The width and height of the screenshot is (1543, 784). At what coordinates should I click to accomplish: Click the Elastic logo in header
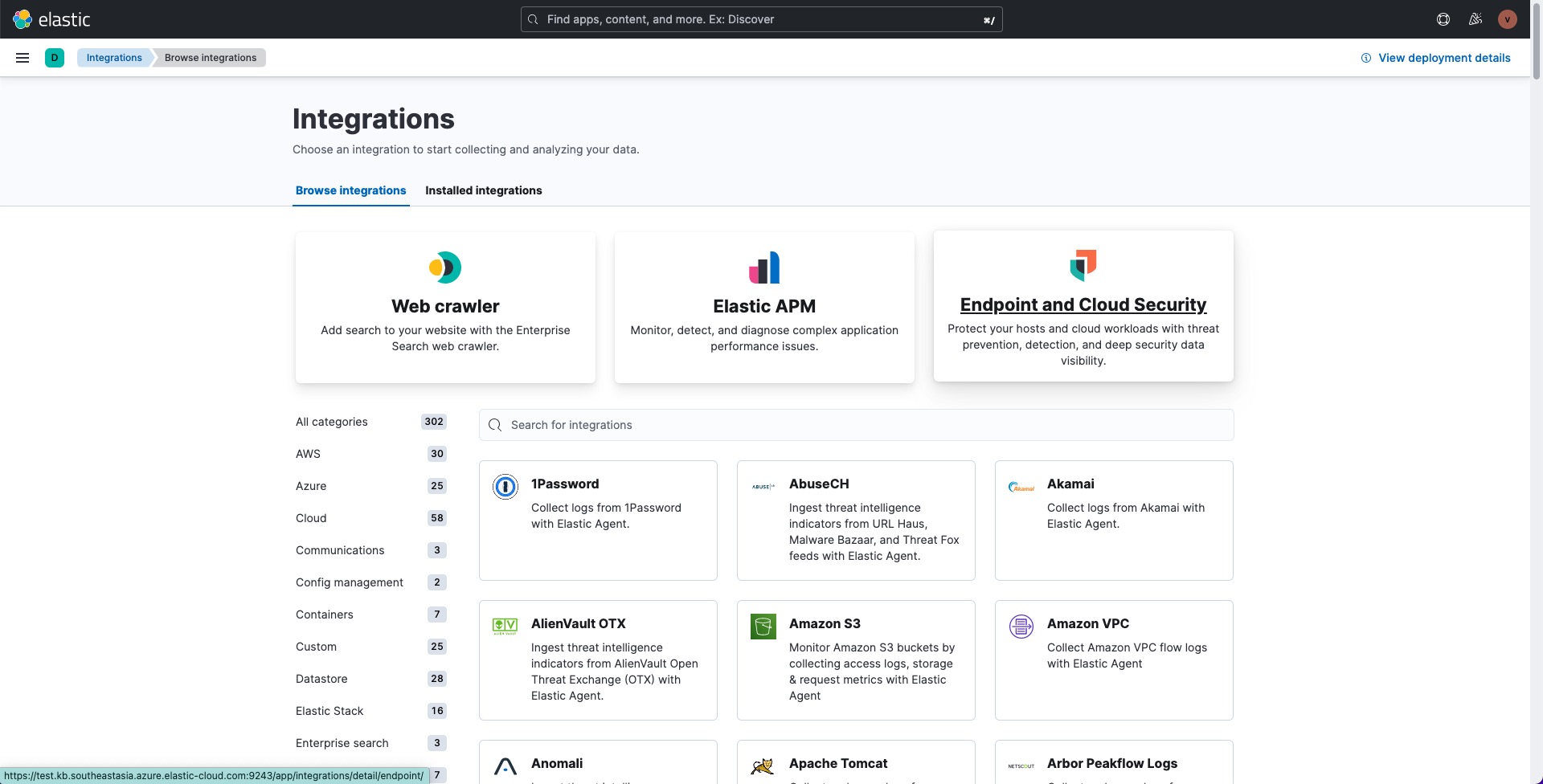coord(52,19)
